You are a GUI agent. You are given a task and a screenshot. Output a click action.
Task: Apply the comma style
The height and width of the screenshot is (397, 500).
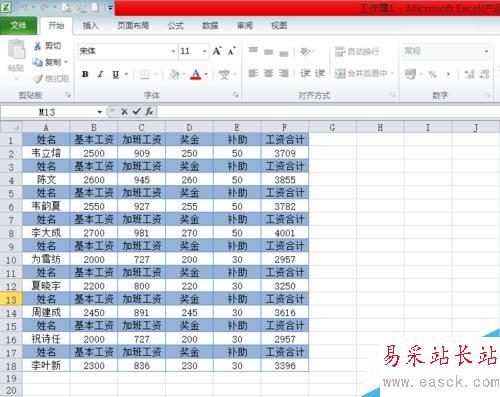(x=448, y=74)
